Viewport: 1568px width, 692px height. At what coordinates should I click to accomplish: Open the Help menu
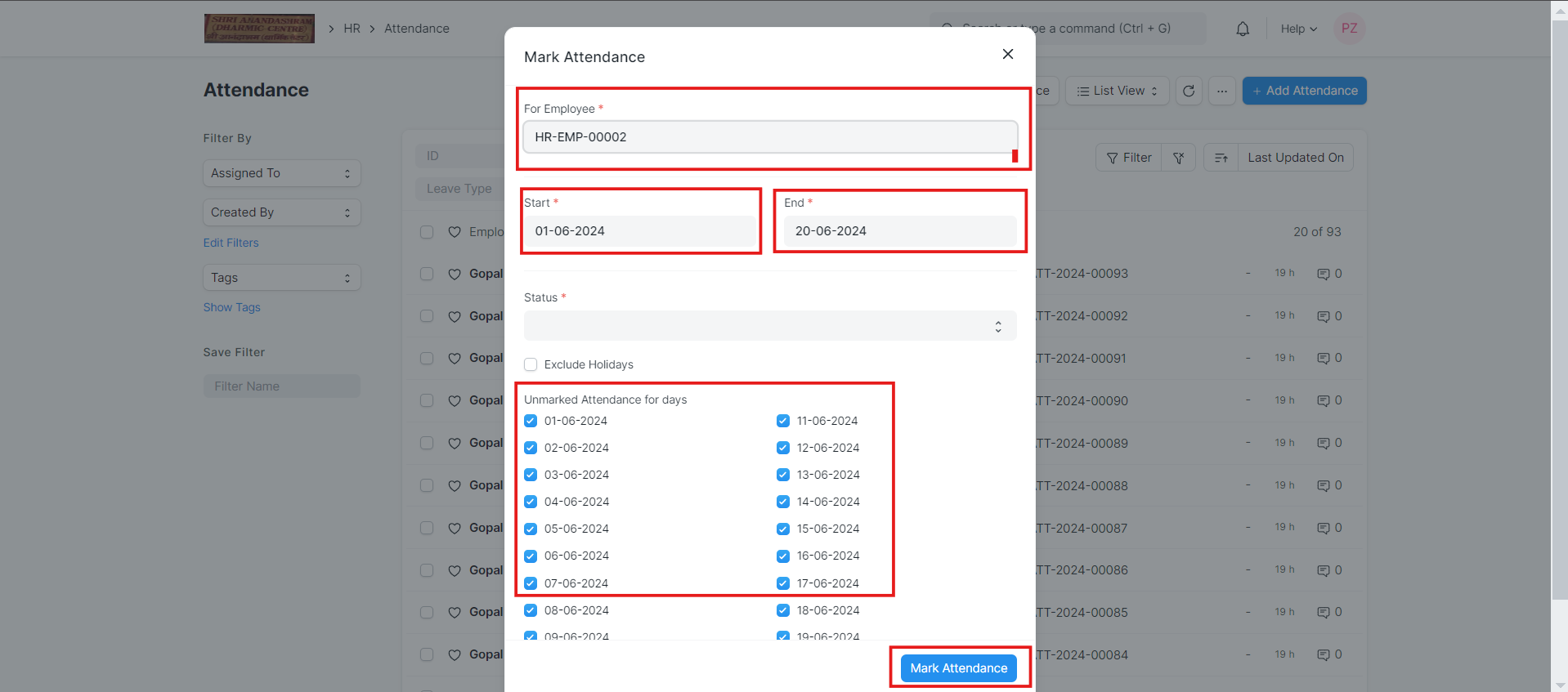click(x=1298, y=29)
